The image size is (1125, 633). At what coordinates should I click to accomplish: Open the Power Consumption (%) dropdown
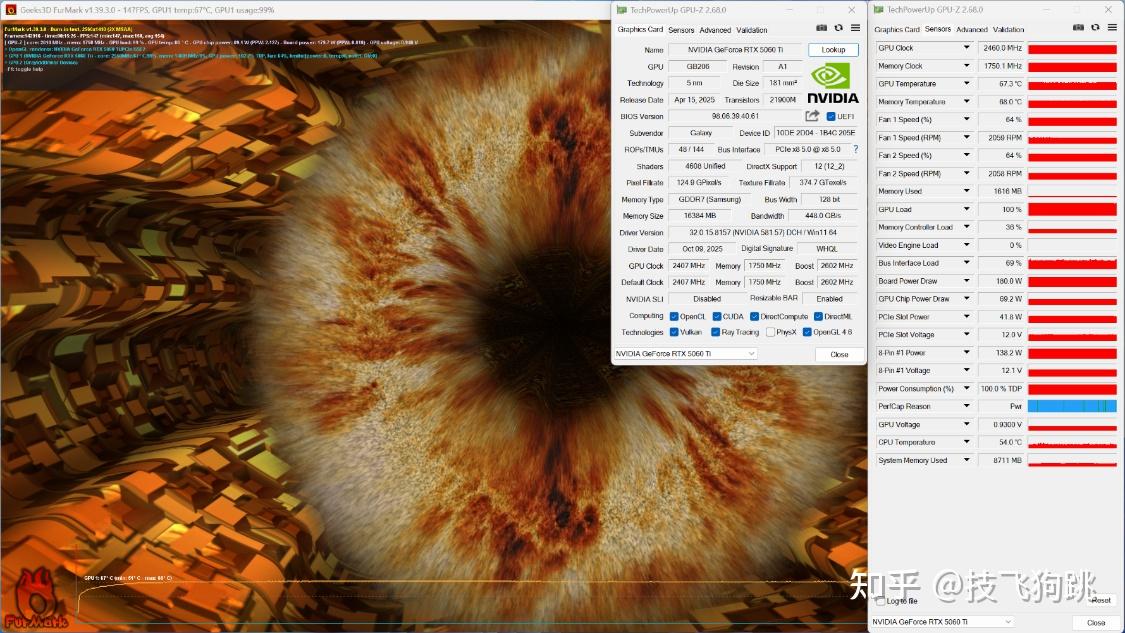click(x=966, y=388)
